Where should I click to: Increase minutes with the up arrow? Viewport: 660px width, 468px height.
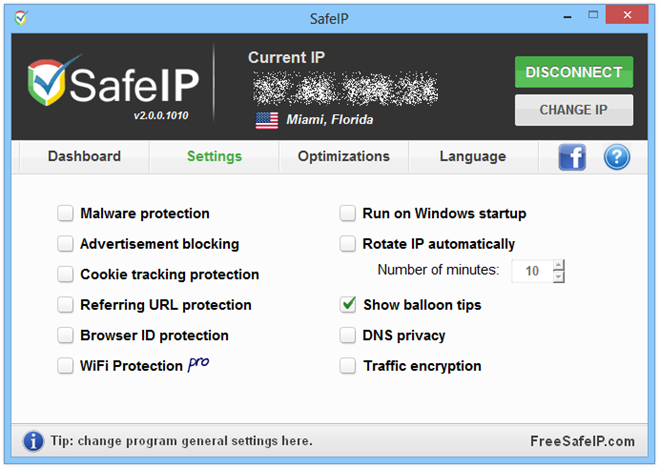[558, 265]
